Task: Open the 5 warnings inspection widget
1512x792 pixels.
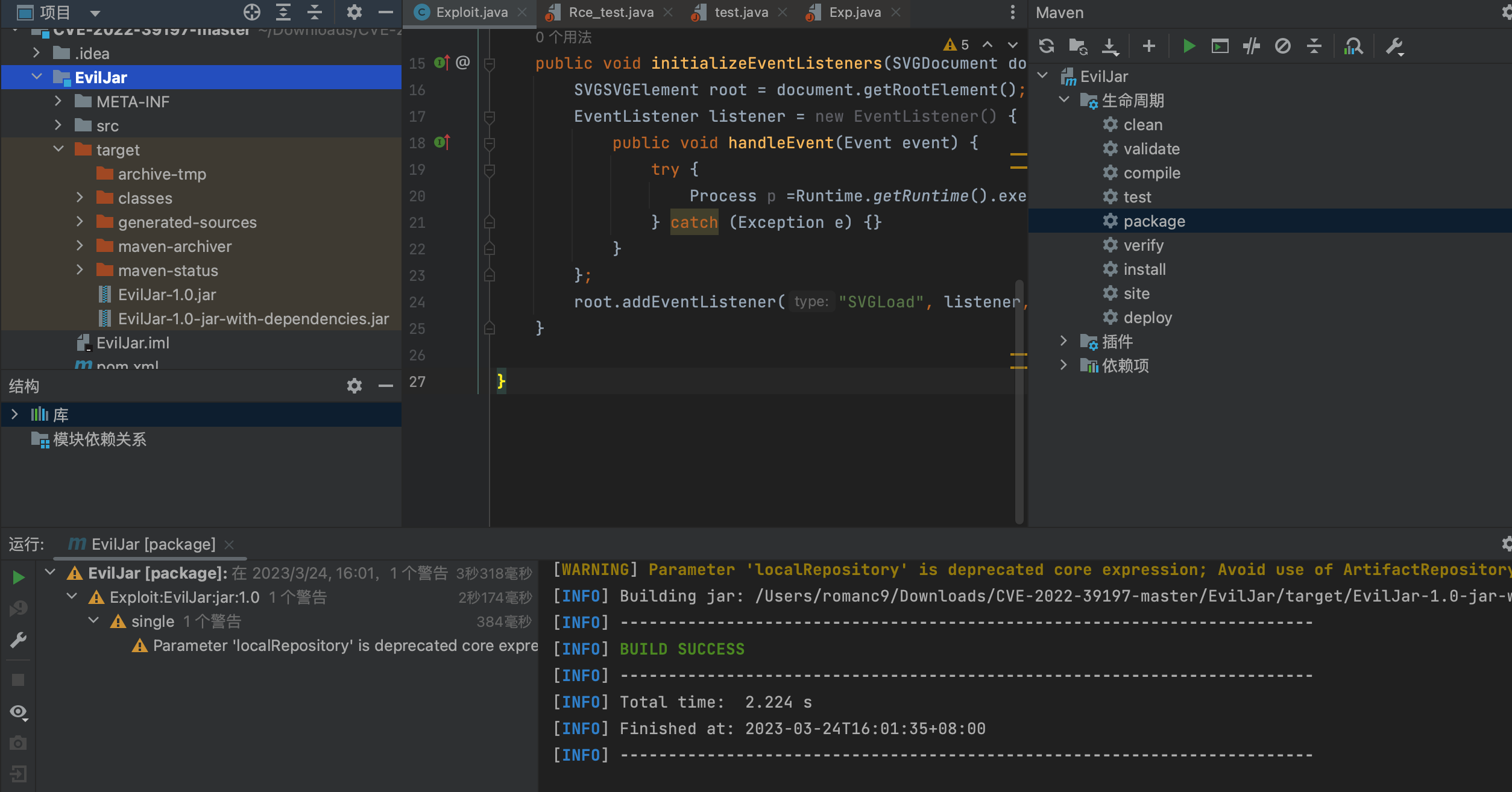Action: [x=956, y=45]
